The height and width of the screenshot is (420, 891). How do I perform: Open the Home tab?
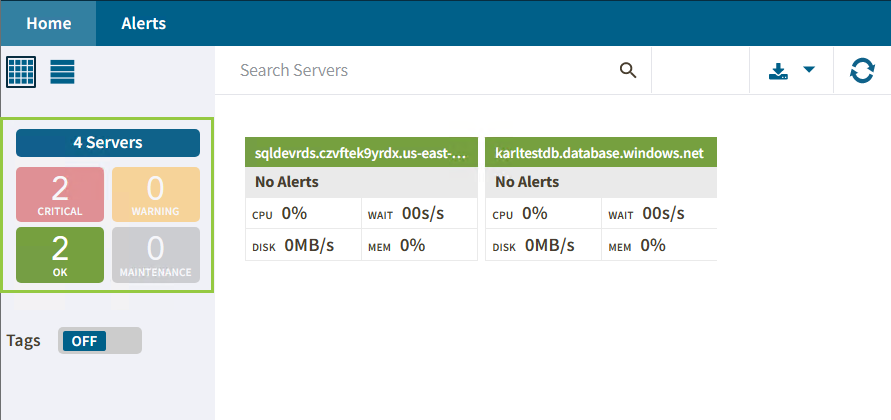[x=48, y=23]
